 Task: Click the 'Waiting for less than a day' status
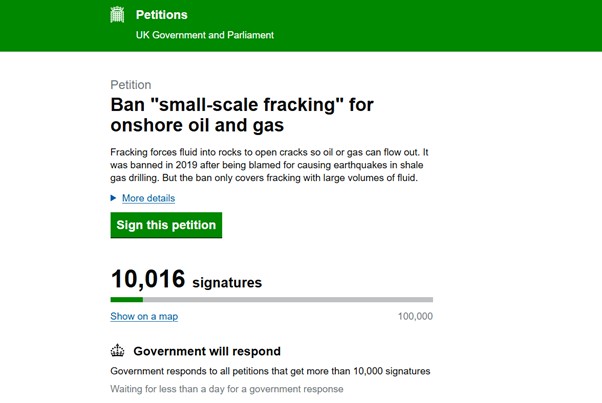click(227, 389)
